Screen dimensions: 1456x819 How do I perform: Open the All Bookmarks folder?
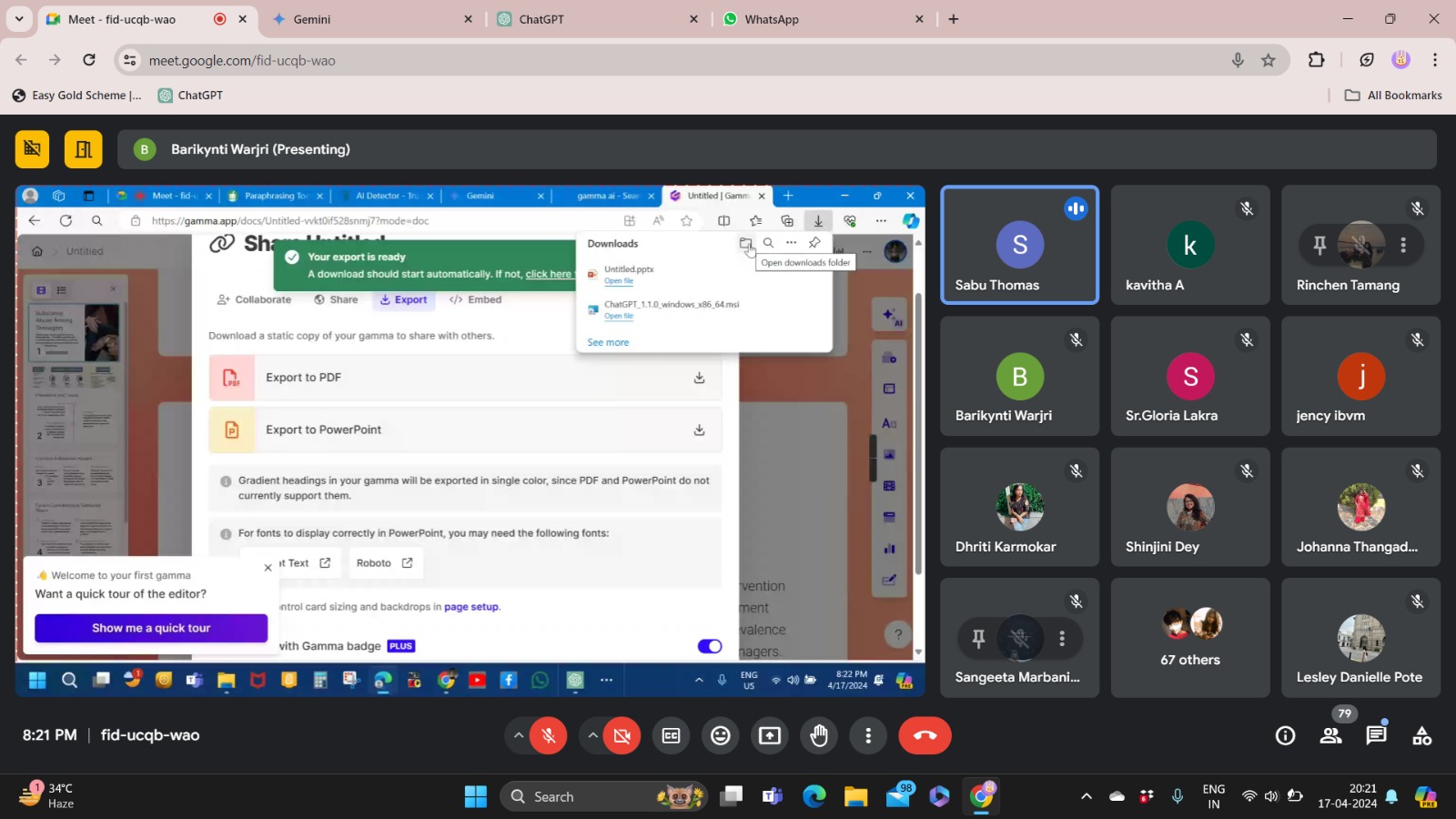pos(1393,96)
